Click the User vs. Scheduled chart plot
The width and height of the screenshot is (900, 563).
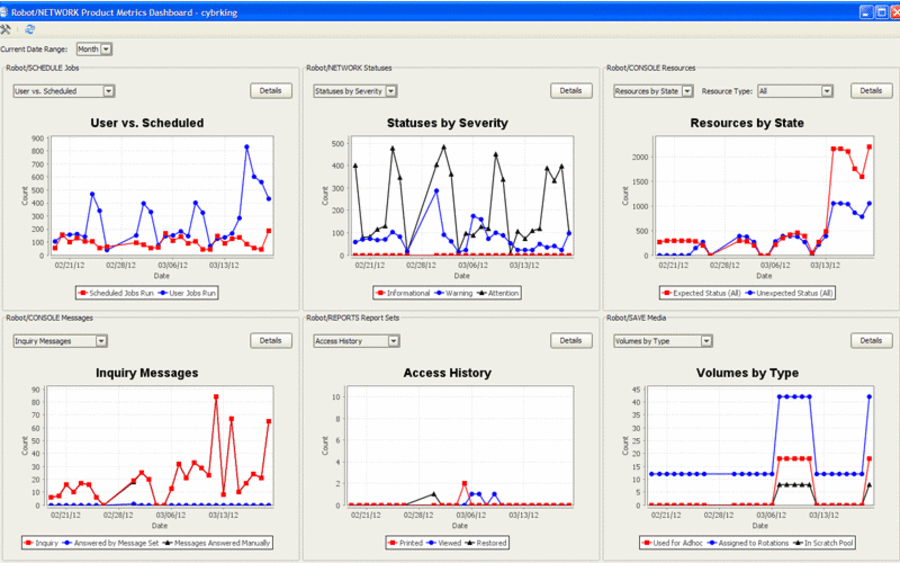click(x=162, y=196)
